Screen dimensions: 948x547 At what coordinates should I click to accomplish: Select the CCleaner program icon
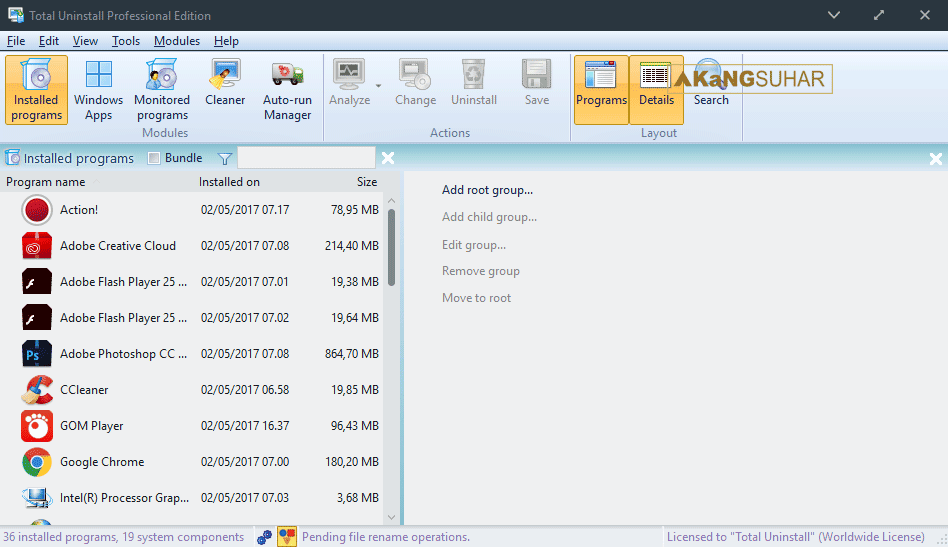(37, 390)
